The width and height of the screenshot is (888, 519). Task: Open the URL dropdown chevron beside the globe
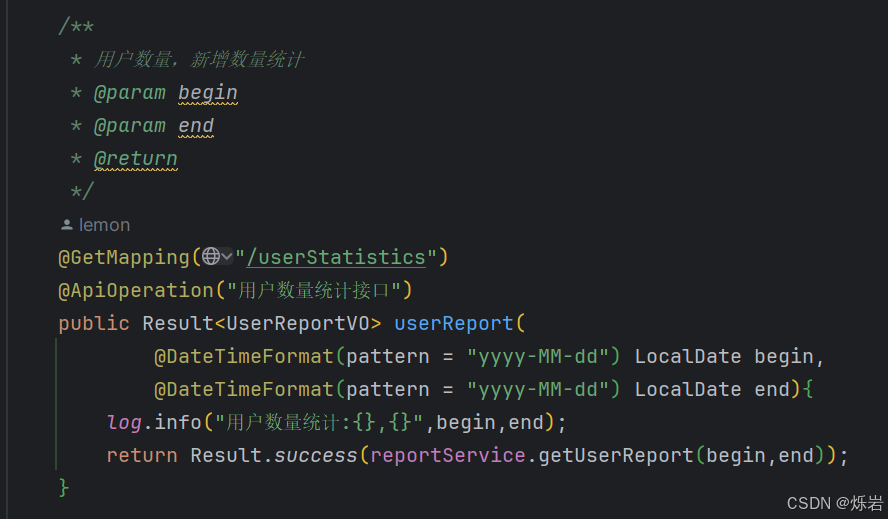(227, 257)
